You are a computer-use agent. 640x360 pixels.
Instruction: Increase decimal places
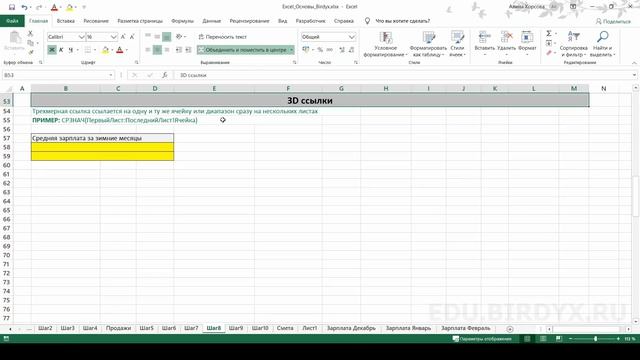342,50
